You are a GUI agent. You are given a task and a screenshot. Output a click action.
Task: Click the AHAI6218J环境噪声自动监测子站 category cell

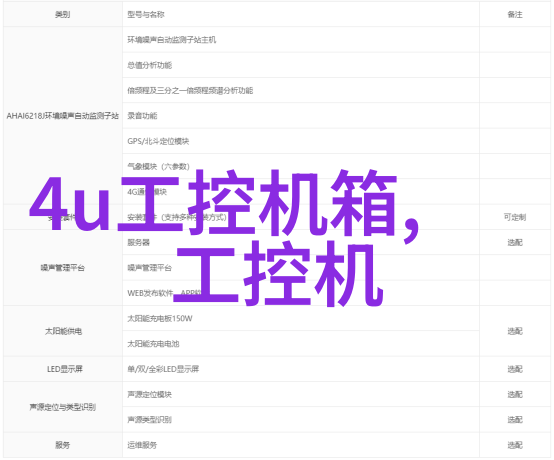pyautogui.click(x=63, y=116)
